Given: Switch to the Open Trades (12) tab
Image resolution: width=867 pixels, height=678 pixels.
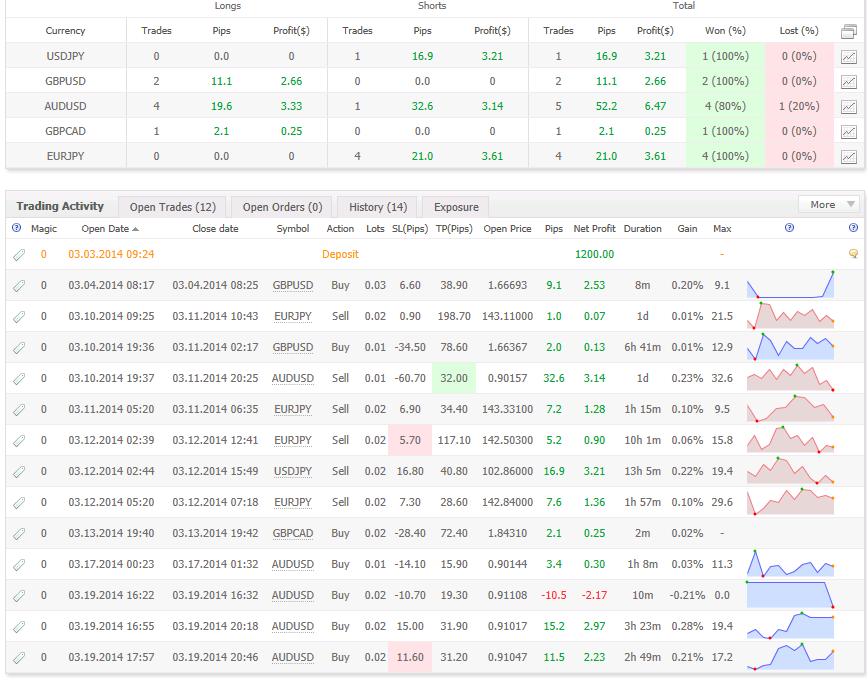Looking at the screenshot, I should tap(173, 207).
